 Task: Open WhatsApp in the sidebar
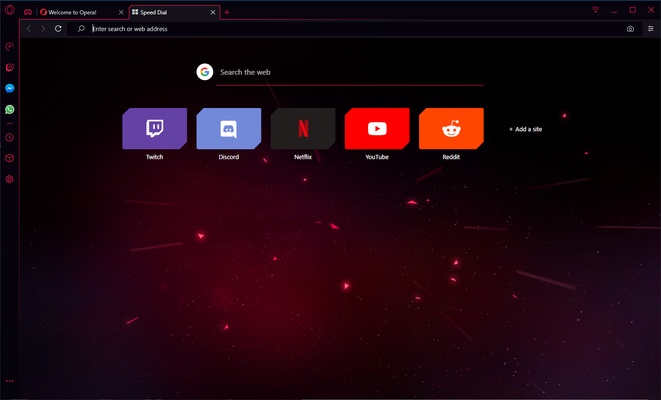point(9,109)
